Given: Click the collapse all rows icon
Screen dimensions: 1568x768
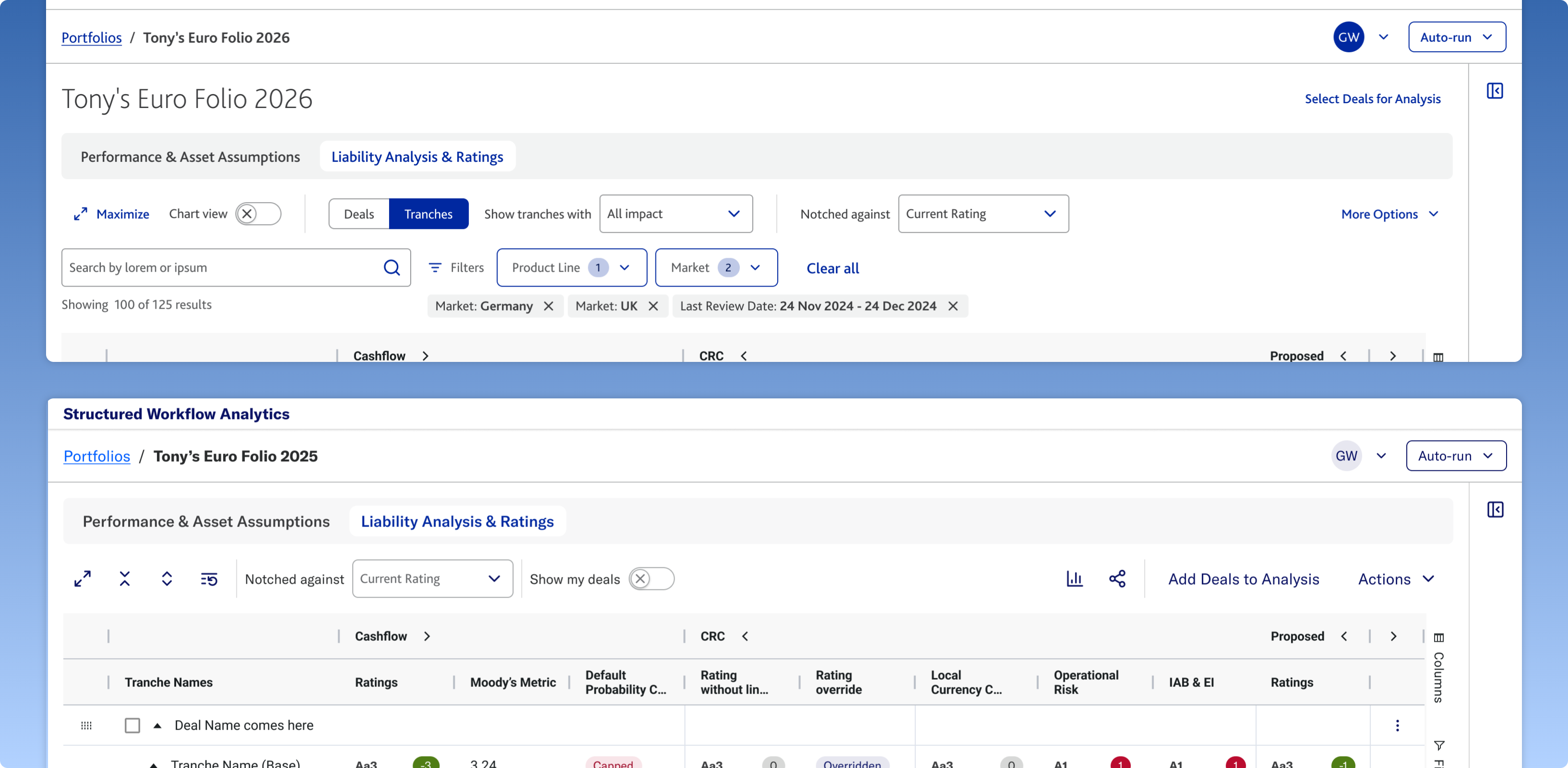Looking at the screenshot, I should tap(125, 578).
